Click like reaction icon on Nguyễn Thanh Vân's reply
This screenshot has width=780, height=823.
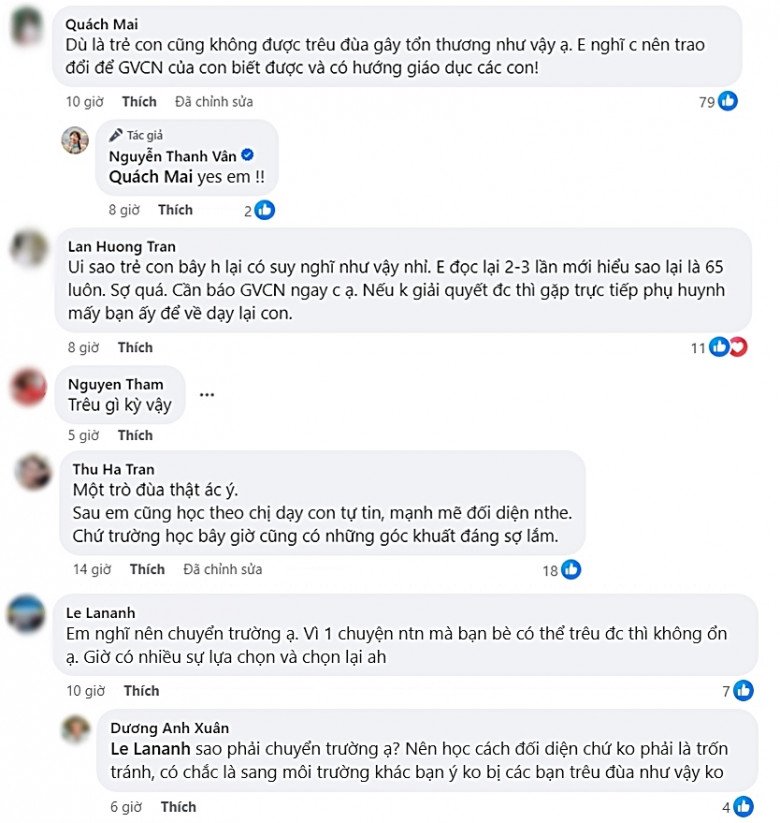[265, 210]
